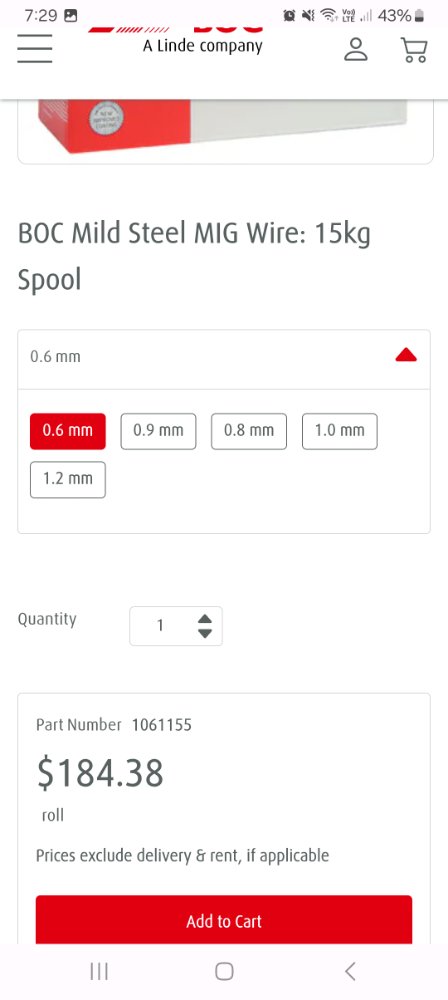
Task: Collapse size dropdown with red triangle
Action: [x=406, y=356]
